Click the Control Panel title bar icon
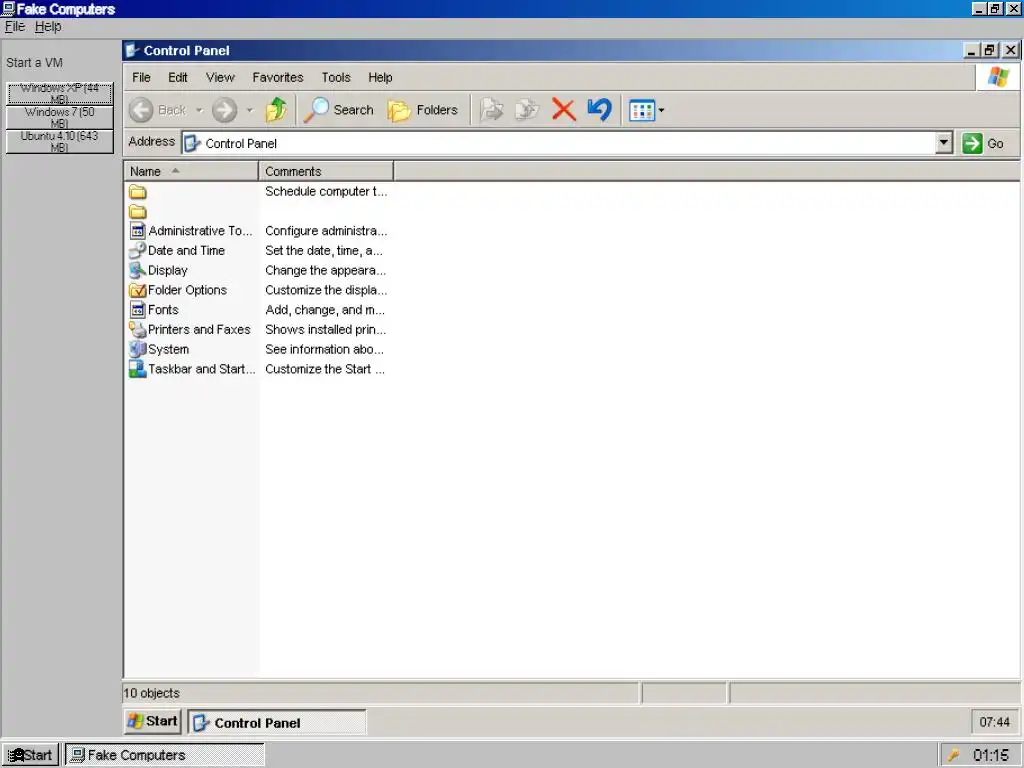Screen dimensions: 1024x768 point(132,50)
